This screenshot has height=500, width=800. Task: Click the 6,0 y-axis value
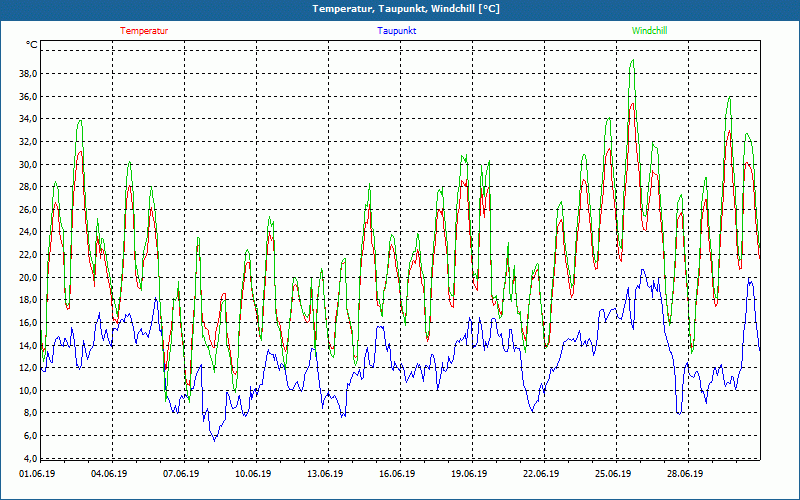click(x=30, y=435)
